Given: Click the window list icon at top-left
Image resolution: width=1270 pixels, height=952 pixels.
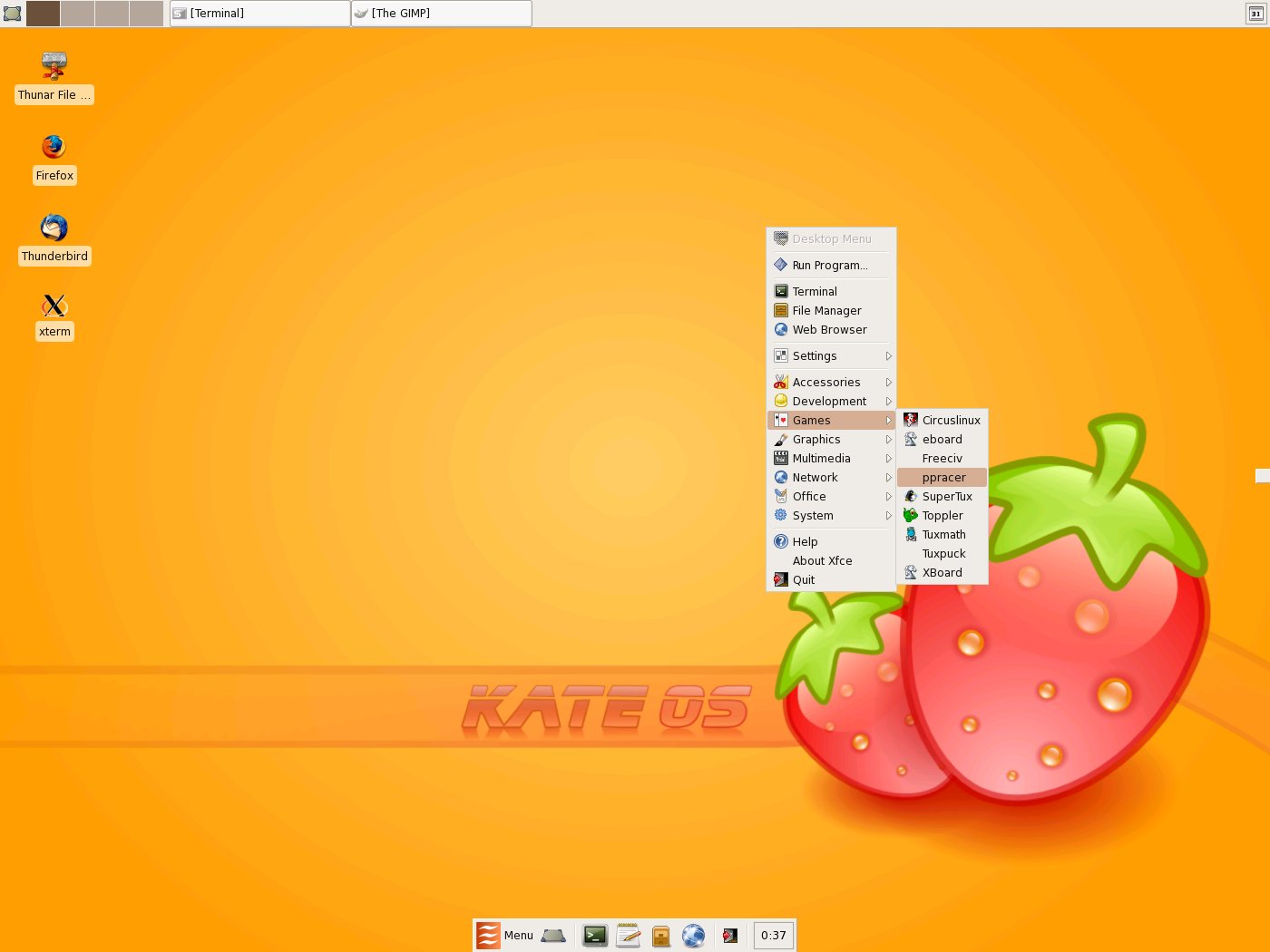Looking at the screenshot, I should 12,13.
